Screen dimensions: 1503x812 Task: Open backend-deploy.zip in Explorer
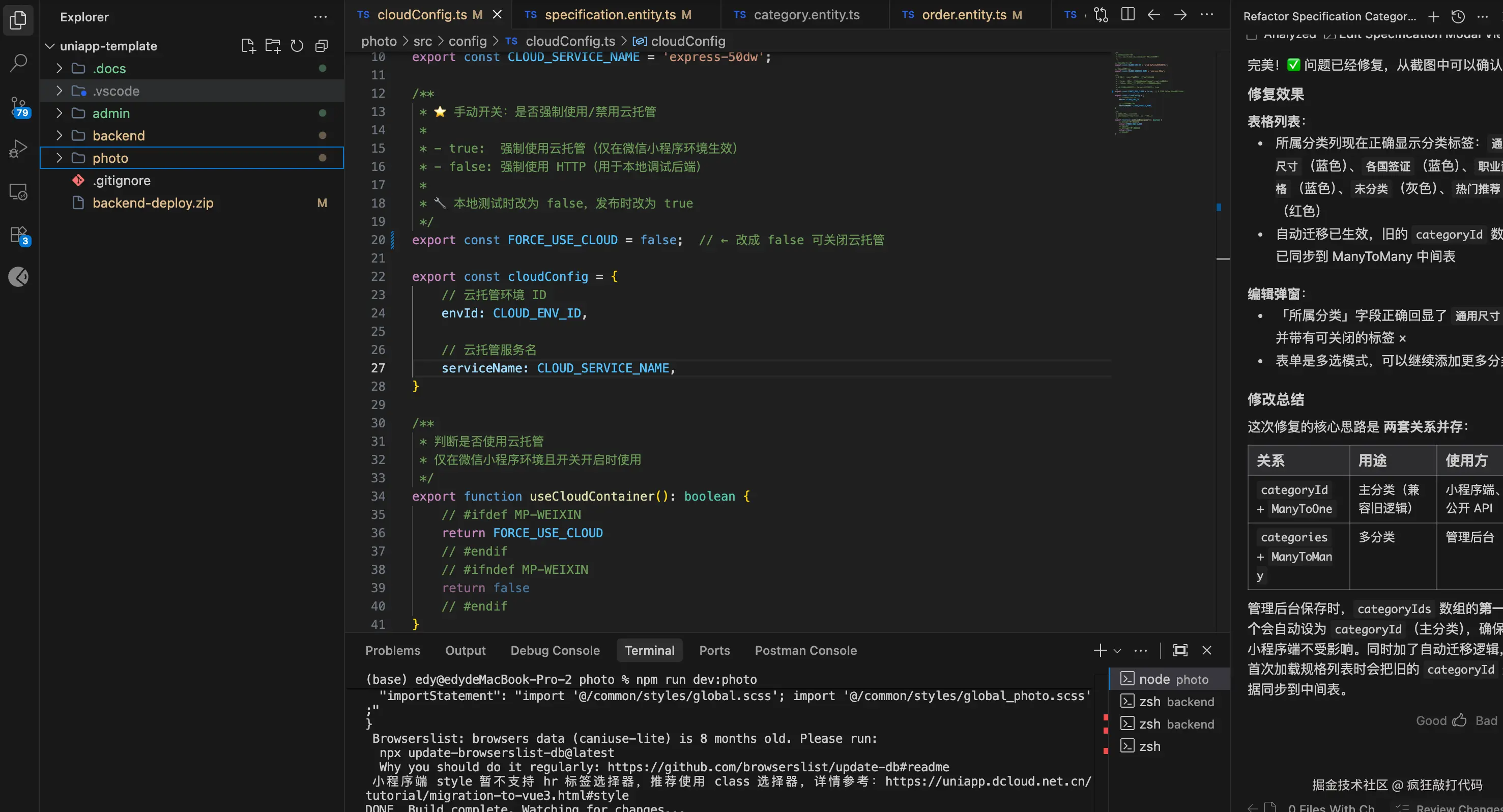point(153,203)
